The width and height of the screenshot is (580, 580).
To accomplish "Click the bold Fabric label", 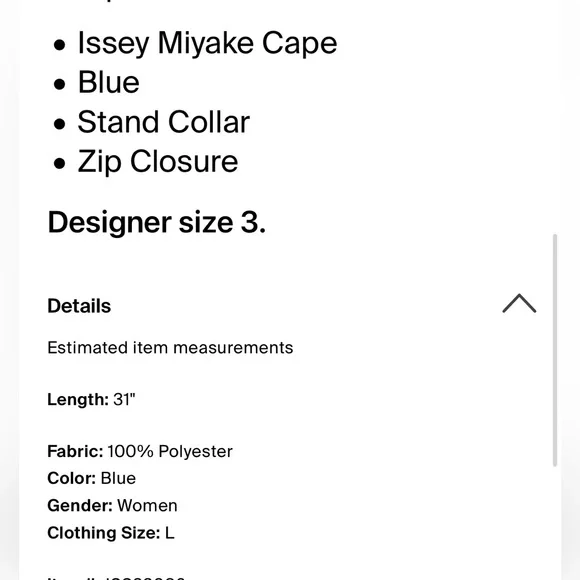I will click(x=75, y=451).
